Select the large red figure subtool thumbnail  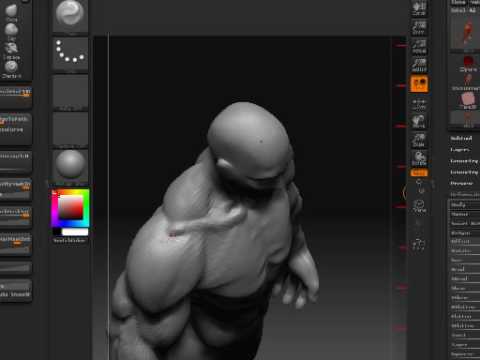(x=468, y=32)
